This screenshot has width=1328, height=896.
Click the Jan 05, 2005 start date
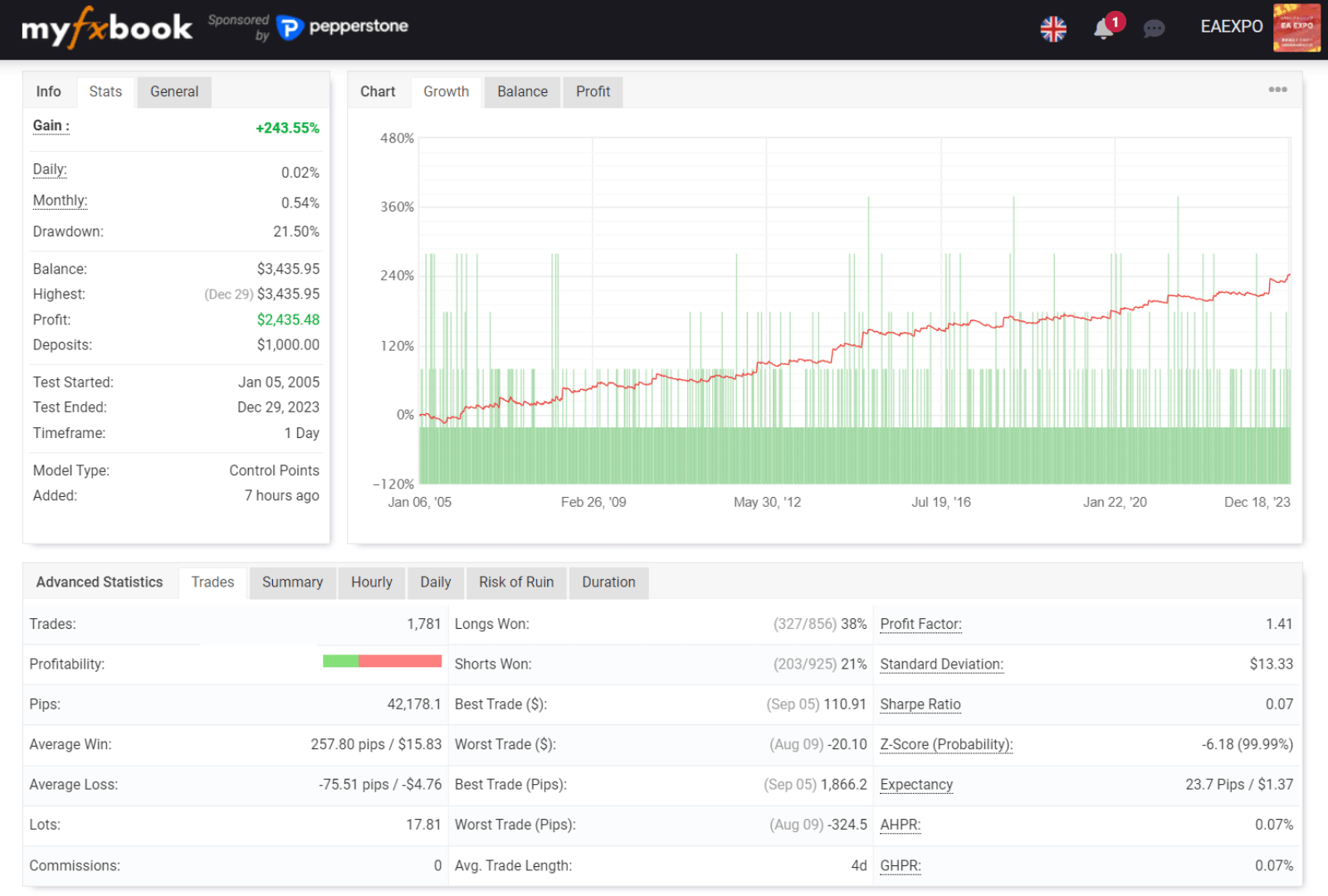pos(279,382)
